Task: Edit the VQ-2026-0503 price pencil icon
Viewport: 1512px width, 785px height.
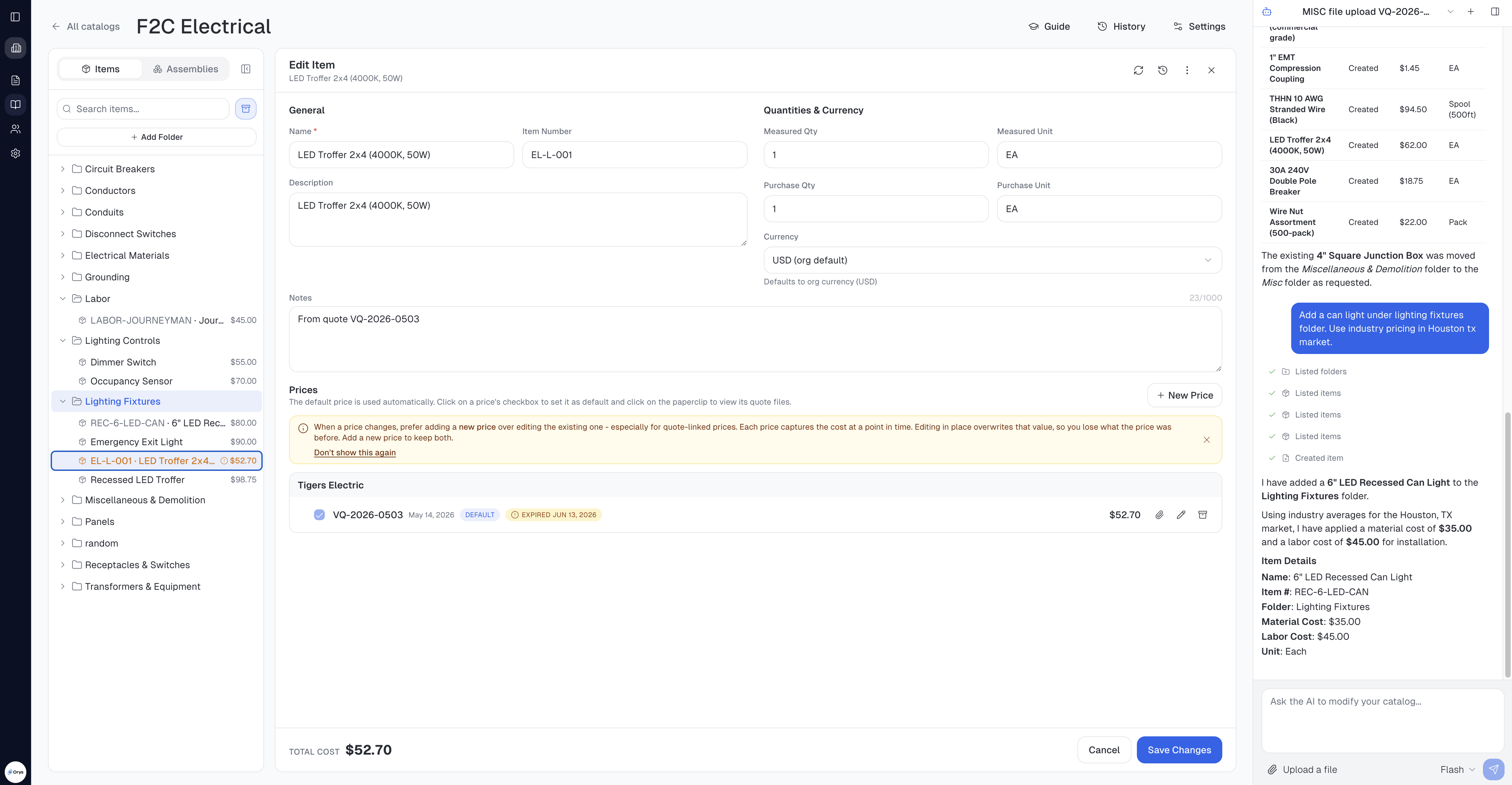Action: click(1181, 515)
